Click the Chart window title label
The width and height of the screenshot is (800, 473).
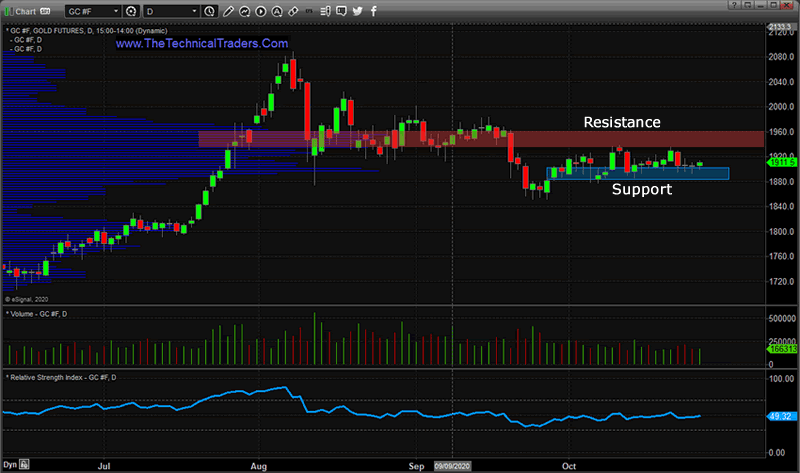click(x=25, y=11)
